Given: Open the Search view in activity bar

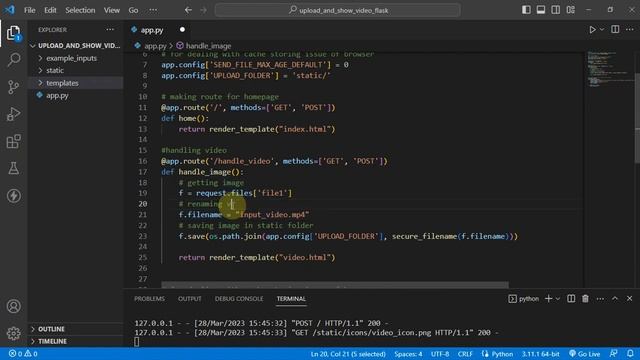Looking at the screenshot, I should pos(13,60).
